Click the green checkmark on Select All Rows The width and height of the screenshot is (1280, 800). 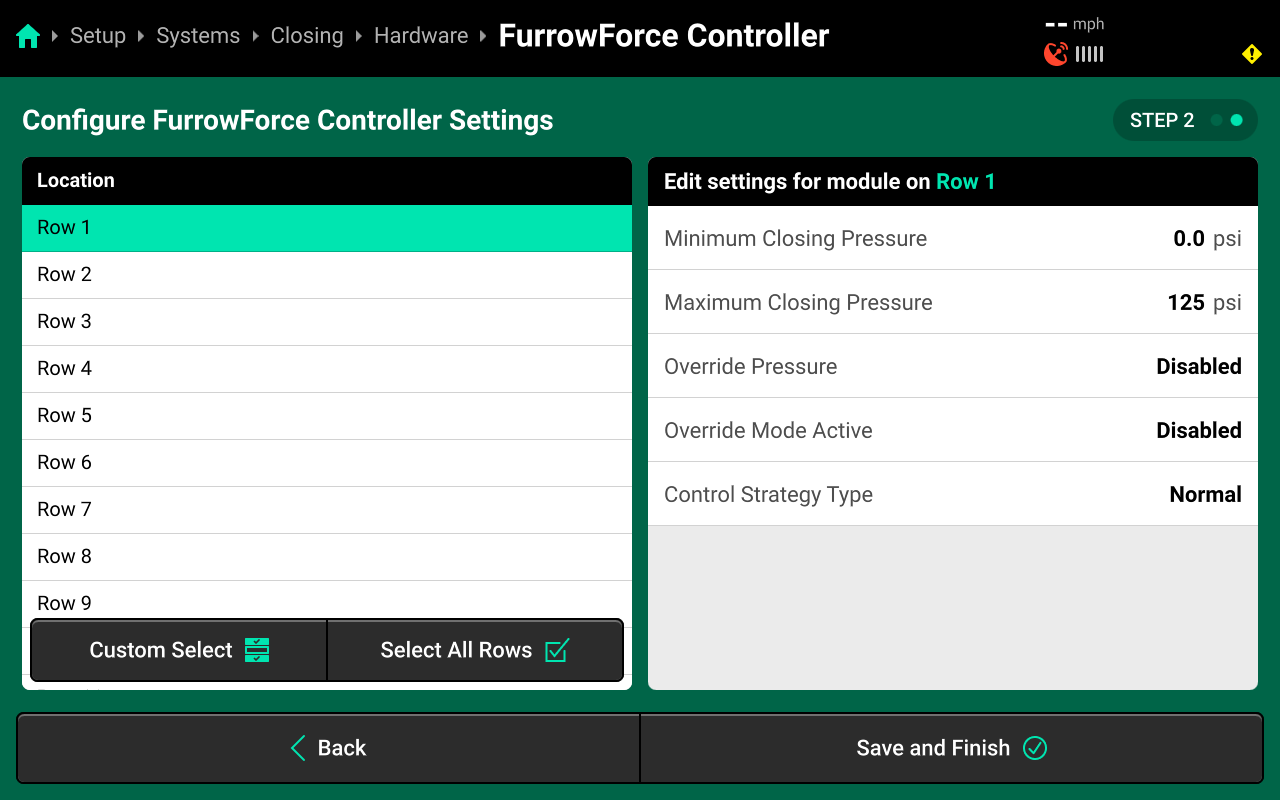[558, 650]
